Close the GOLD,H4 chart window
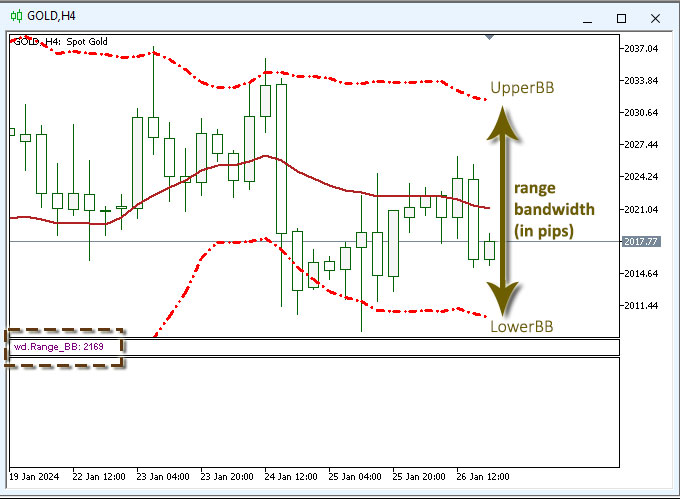680x499 pixels. (655, 18)
